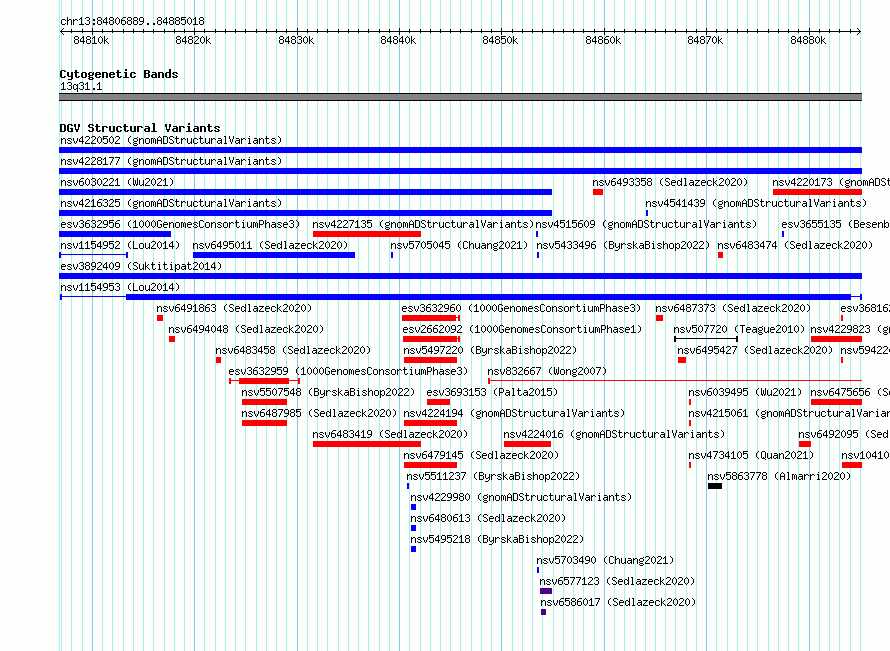Click the DGV Structural Variants track heading

click(x=140, y=128)
